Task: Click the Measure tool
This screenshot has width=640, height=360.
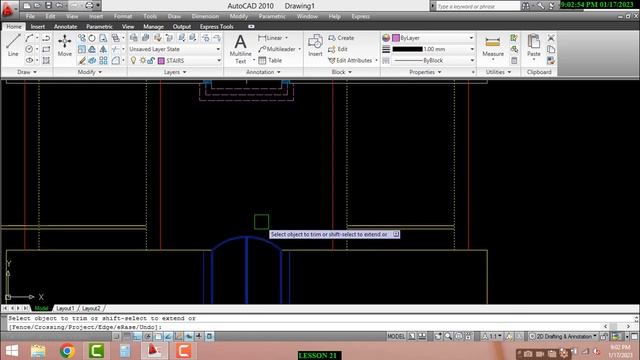Action: [493, 47]
